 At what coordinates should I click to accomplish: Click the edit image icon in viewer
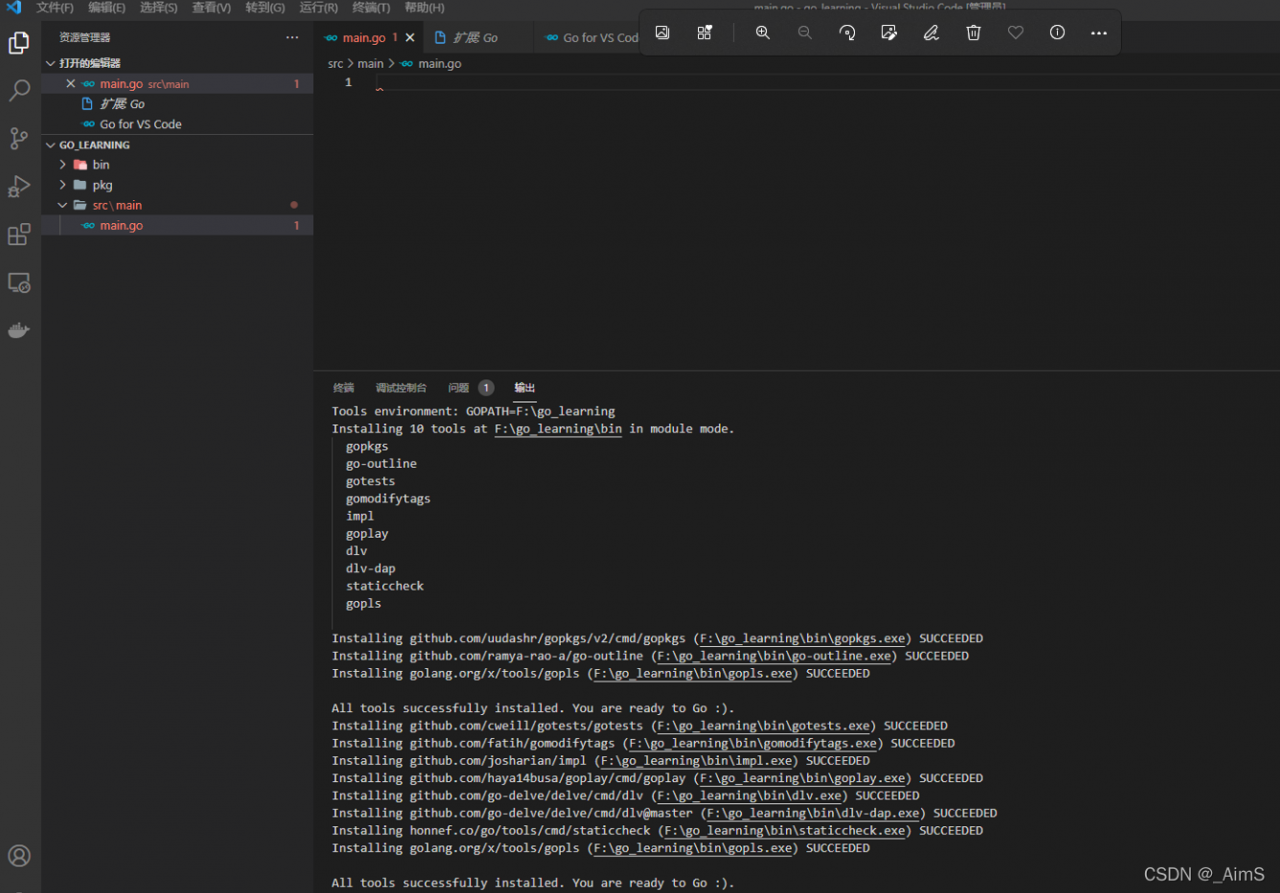point(889,33)
